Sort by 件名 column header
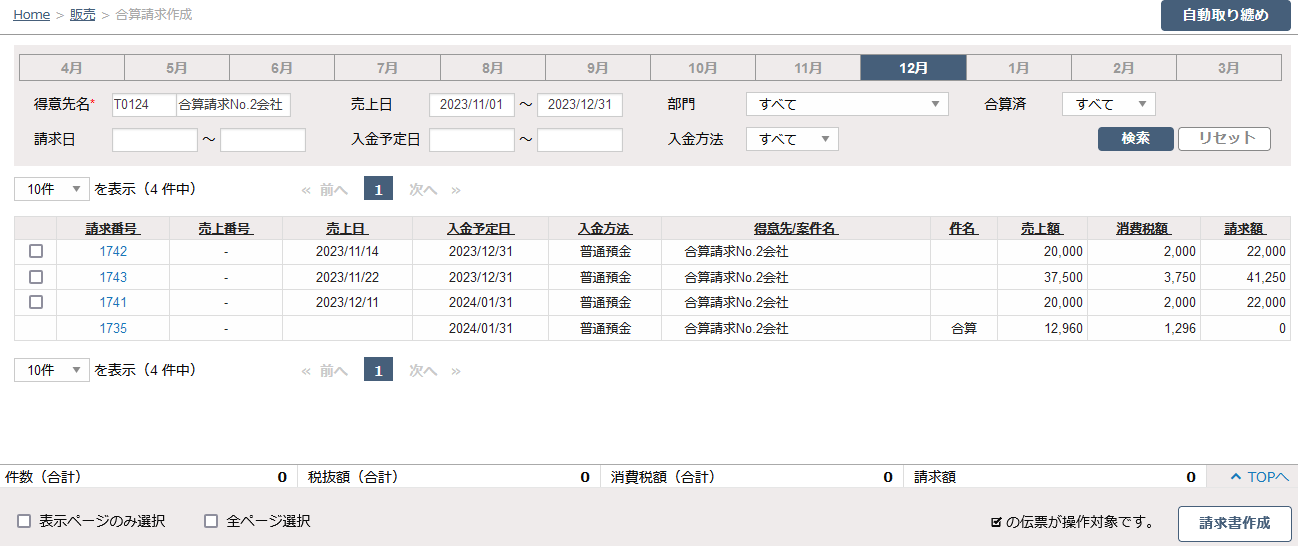Viewport: 1298px width, 546px height. click(x=963, y=229)
